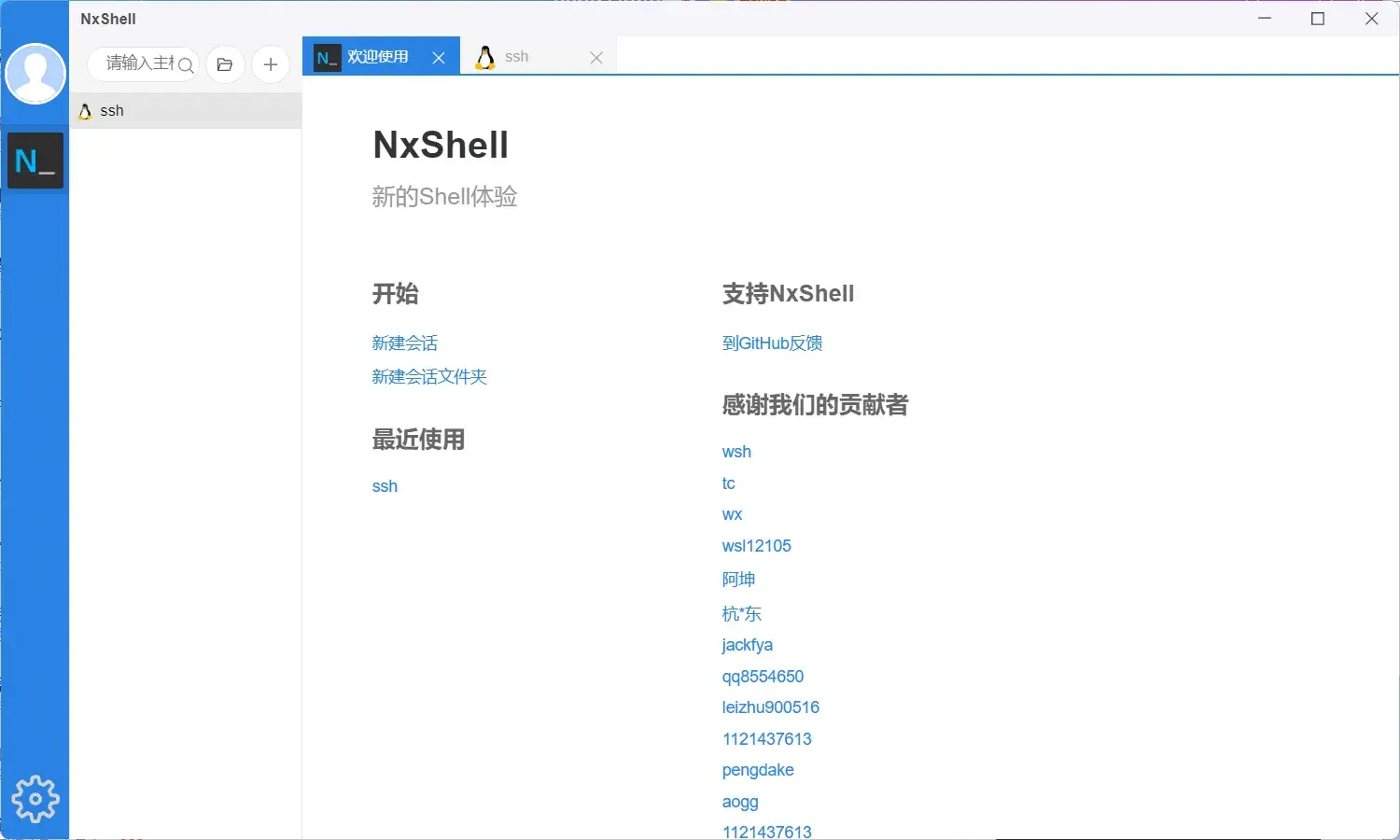The height and width of the screenshot is (840, 1400).
Task: Click contributor 杭*东
Action: point(741,613)
